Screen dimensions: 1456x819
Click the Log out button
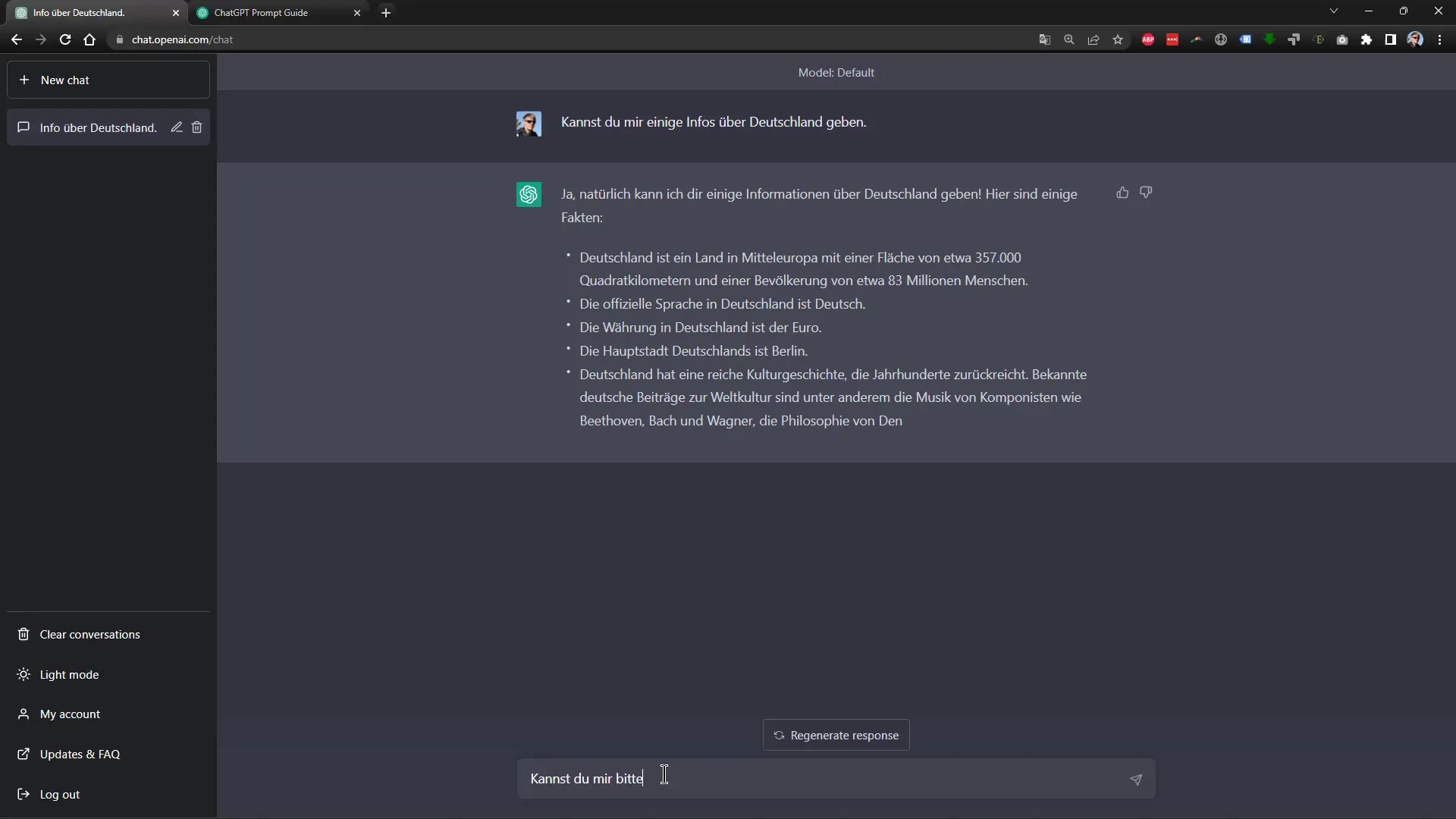(59, 793)
